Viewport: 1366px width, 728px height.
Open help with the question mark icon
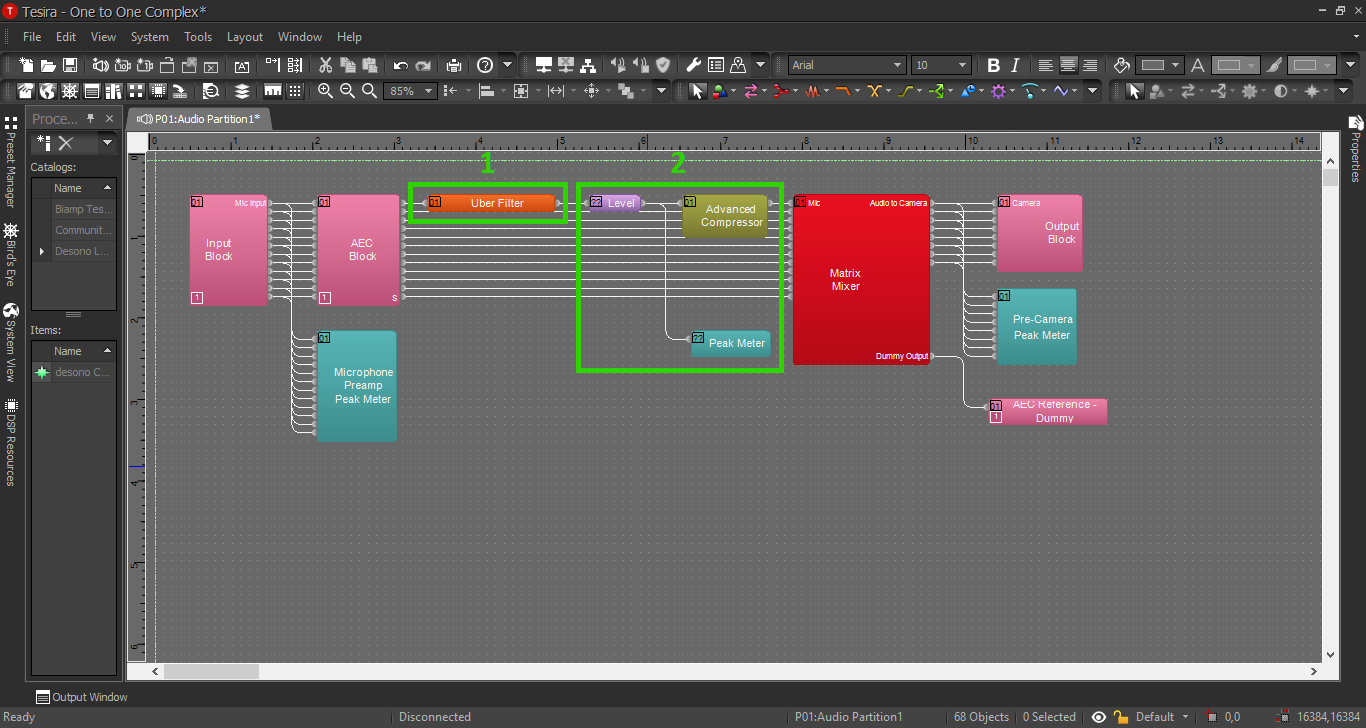[485, 65]
